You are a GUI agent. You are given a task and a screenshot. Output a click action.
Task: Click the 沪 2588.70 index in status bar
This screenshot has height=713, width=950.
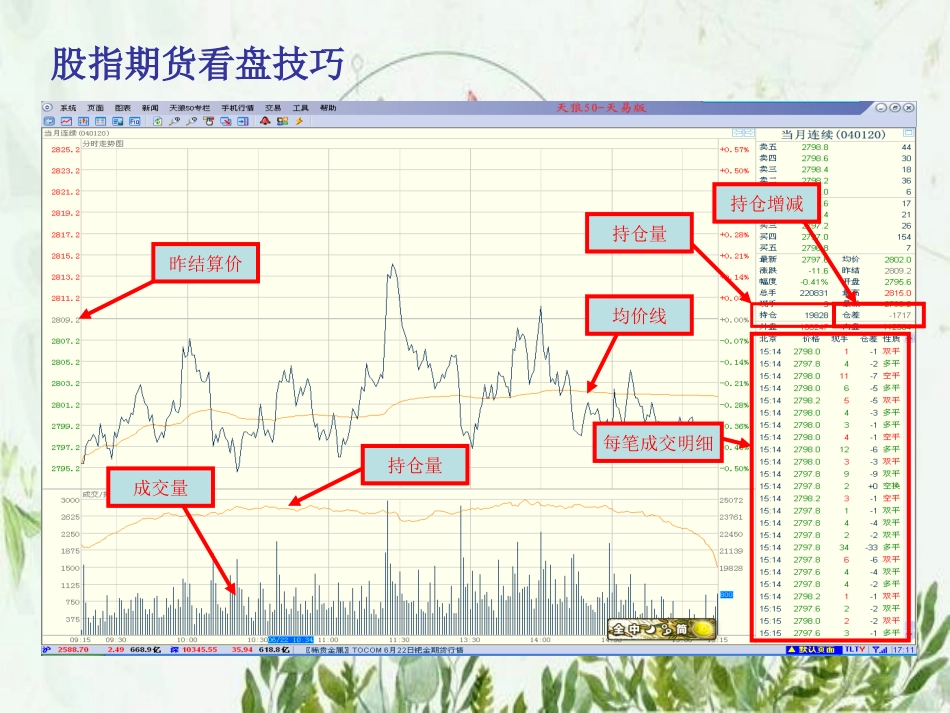click(65, 649)
